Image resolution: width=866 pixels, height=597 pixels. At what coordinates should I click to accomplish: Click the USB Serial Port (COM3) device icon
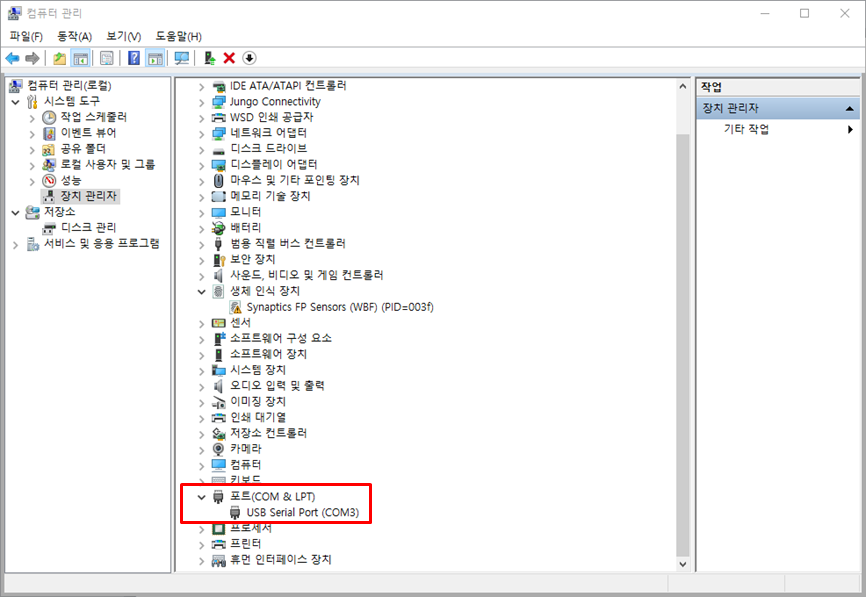tap(235, 513)
